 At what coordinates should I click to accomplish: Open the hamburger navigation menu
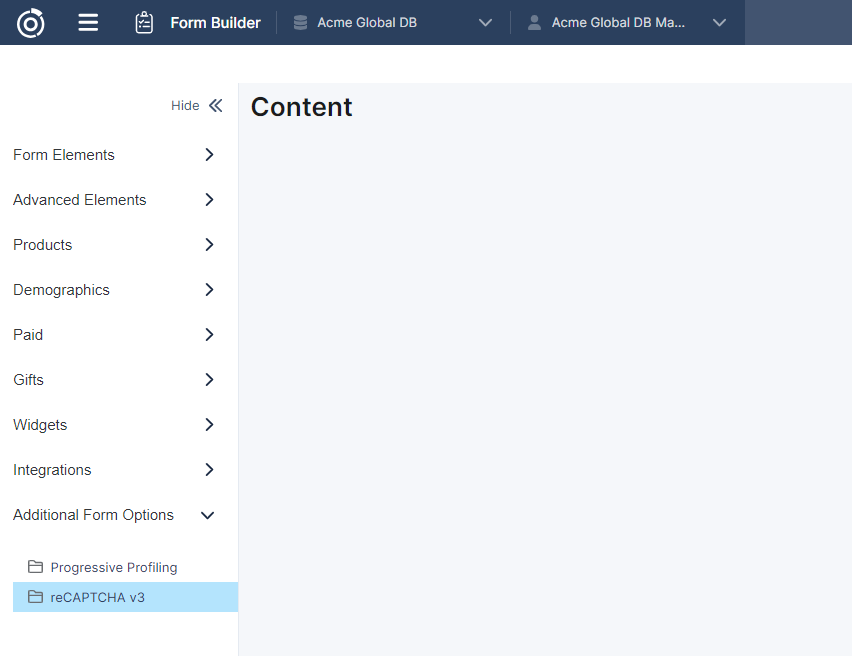[88, 22]
